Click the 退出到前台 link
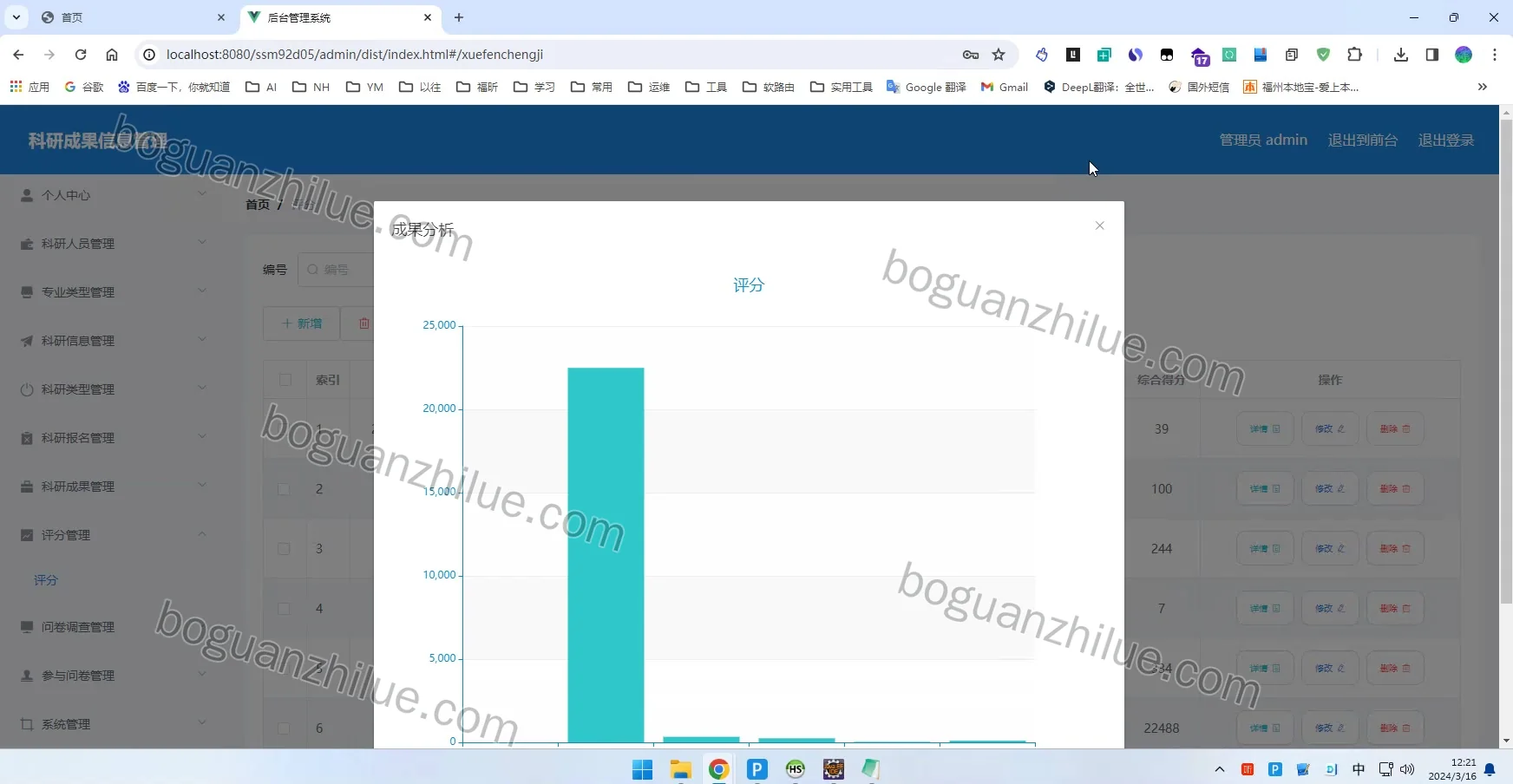The height and width of the screenshot is (784, 1513). click(1363, 140)
